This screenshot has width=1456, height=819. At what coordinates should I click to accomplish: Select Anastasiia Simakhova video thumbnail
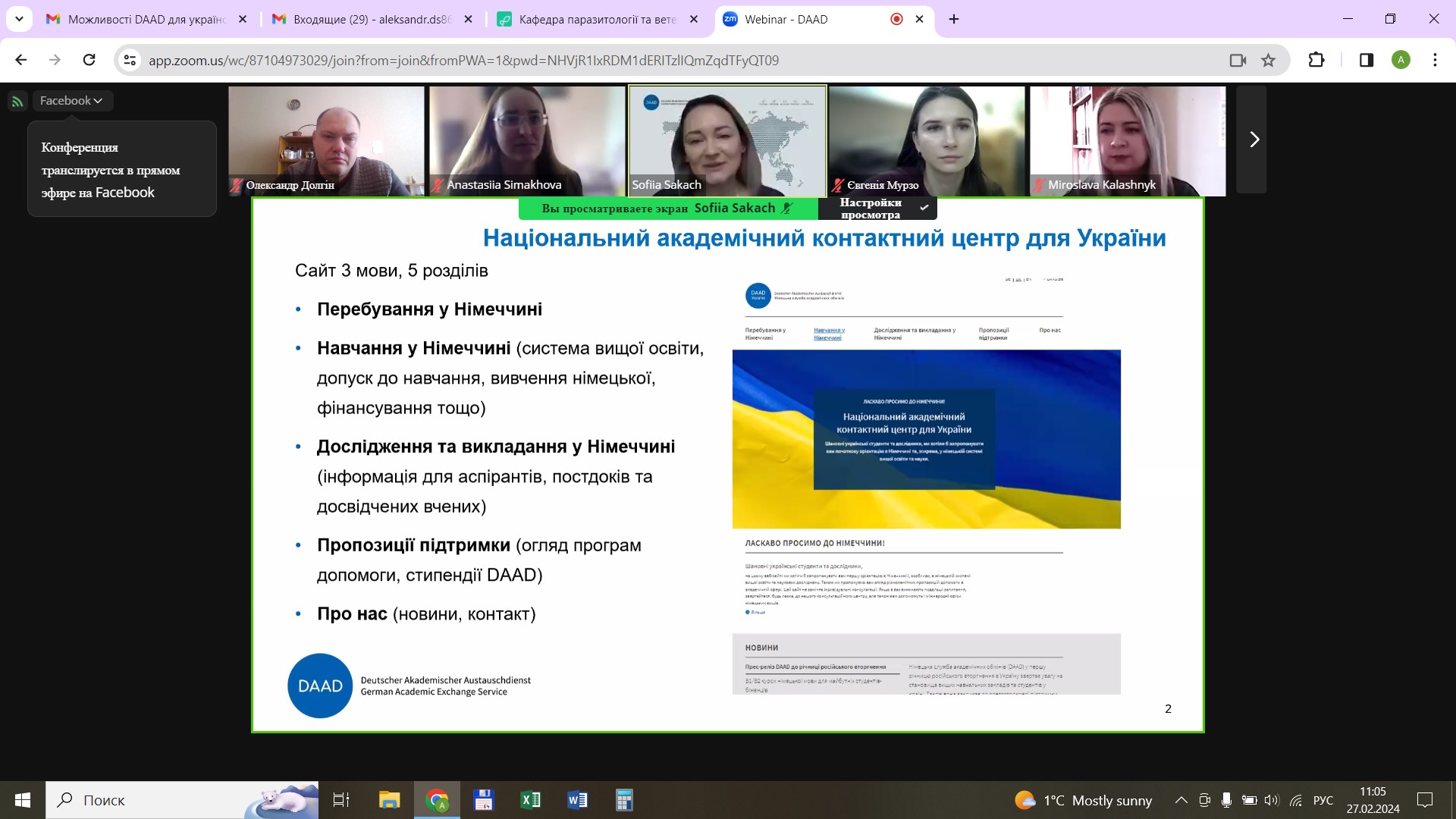(527, 141)
